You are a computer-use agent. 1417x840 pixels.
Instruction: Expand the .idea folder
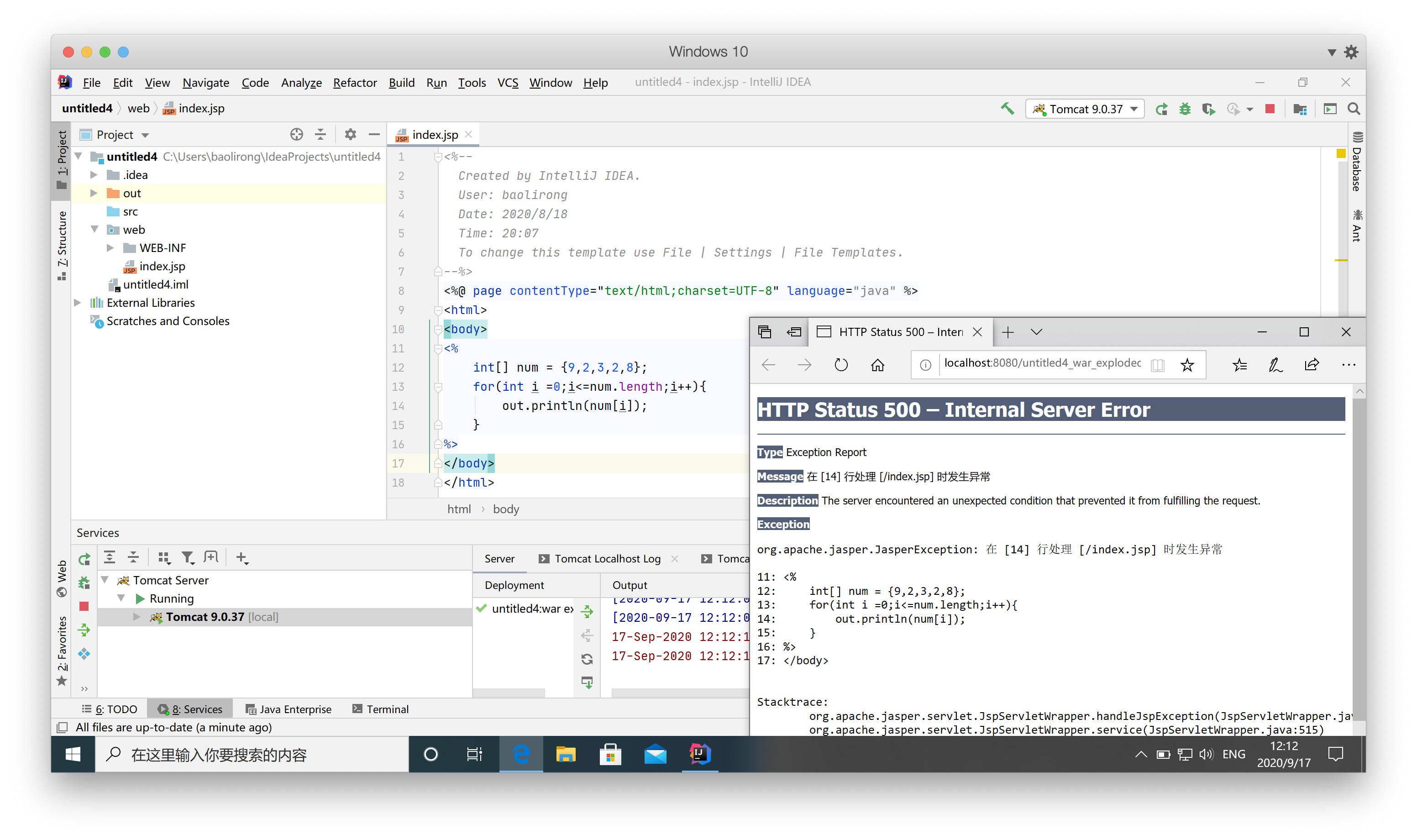94,175
